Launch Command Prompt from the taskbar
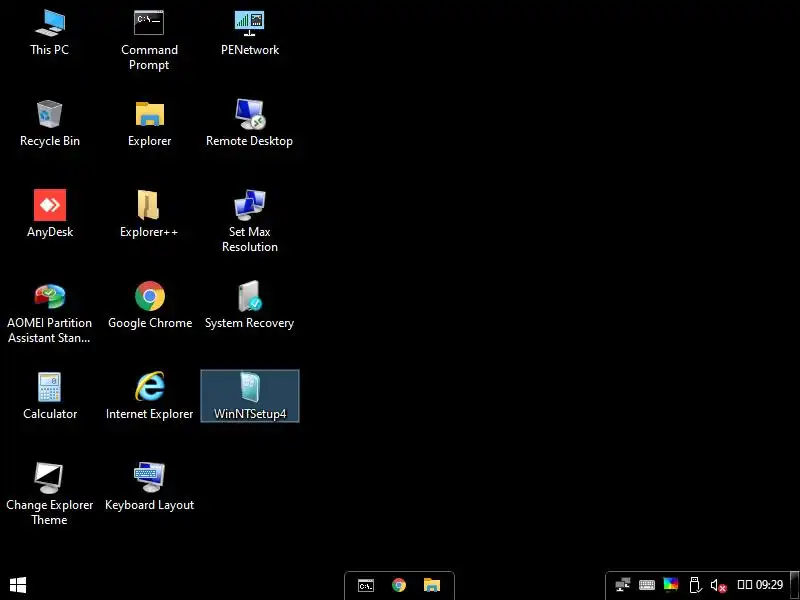 tap(366, 585)
